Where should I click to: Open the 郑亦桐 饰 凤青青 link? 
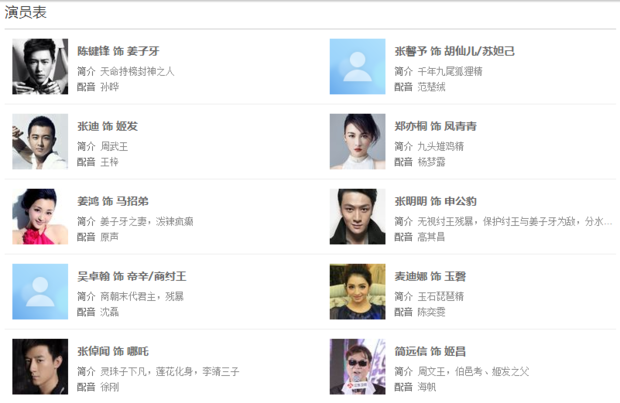[435, 126]
